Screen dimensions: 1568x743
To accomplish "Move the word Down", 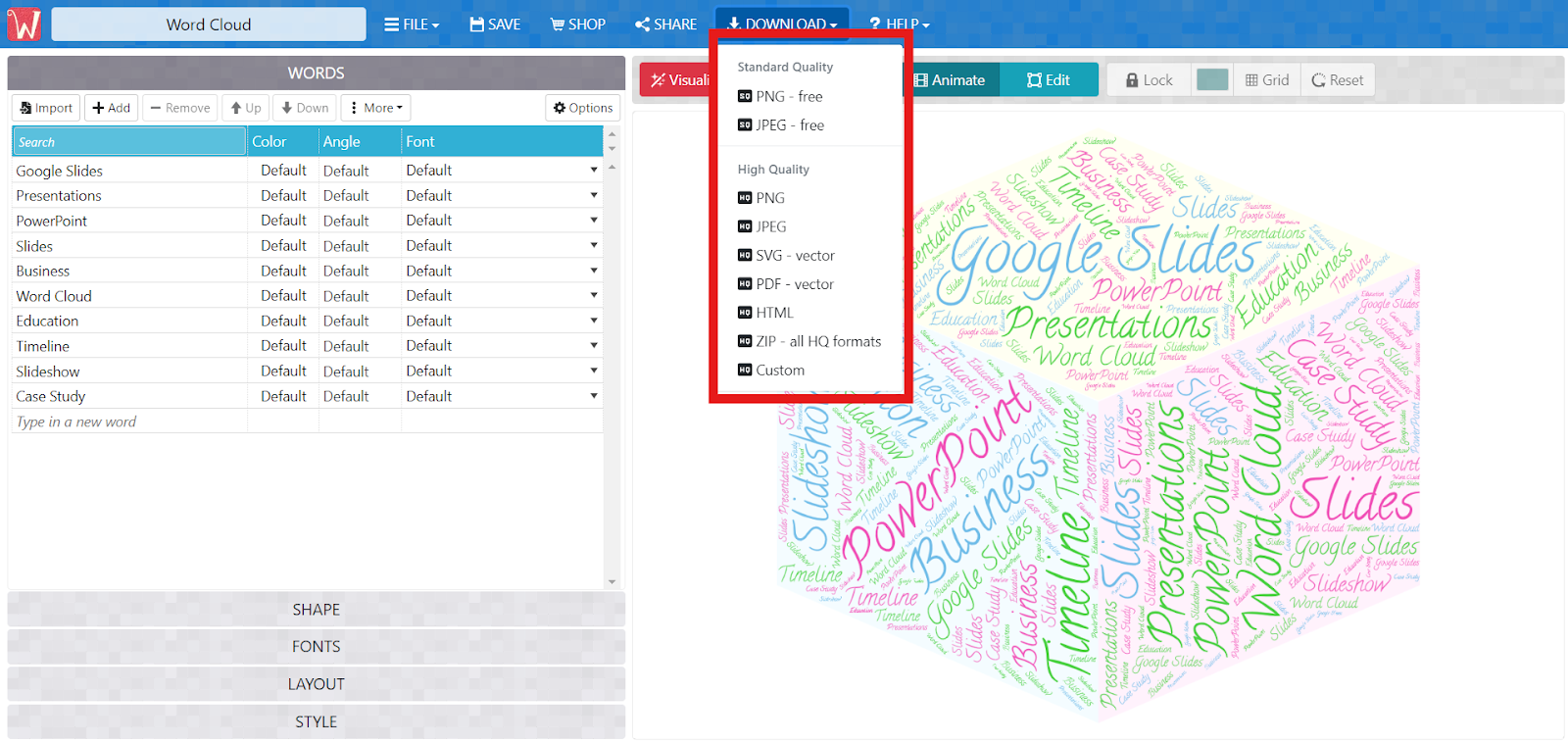I will click(305, 108).
